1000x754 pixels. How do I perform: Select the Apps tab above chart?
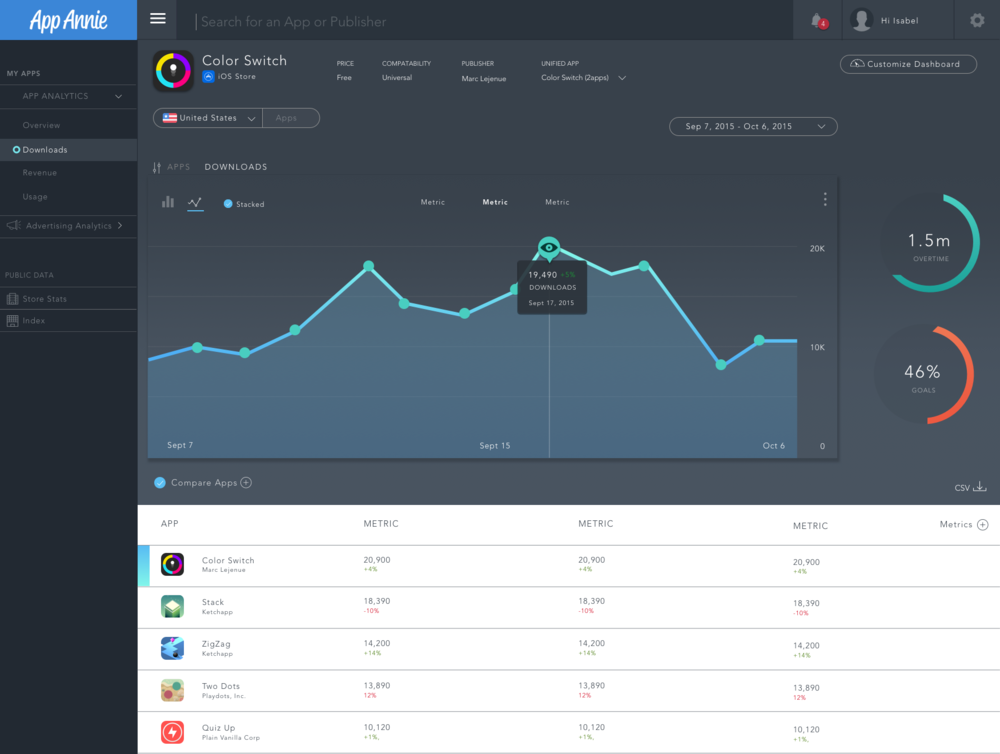point(179,167)
